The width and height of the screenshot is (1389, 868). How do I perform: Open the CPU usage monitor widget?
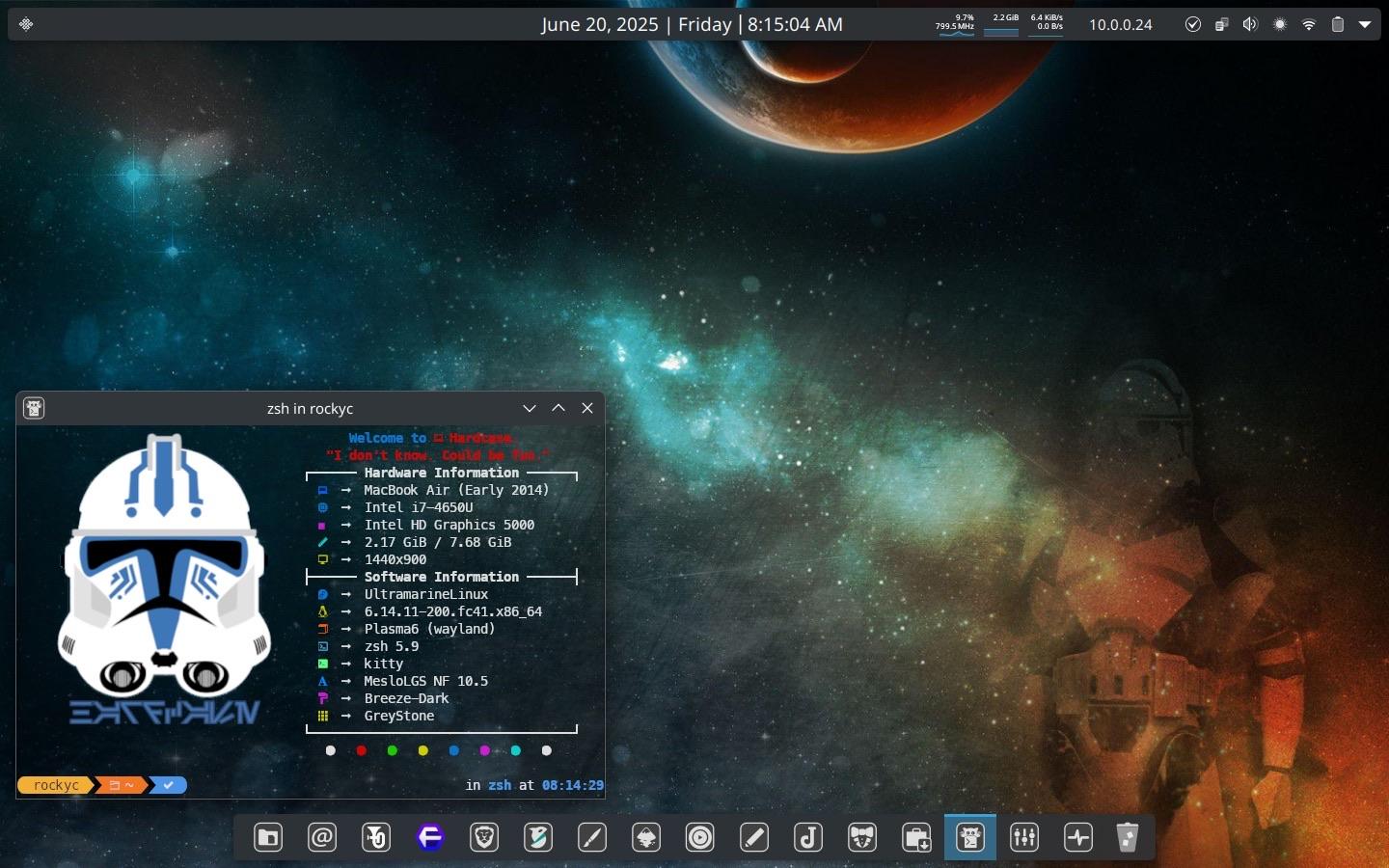(x=956, y=24)
